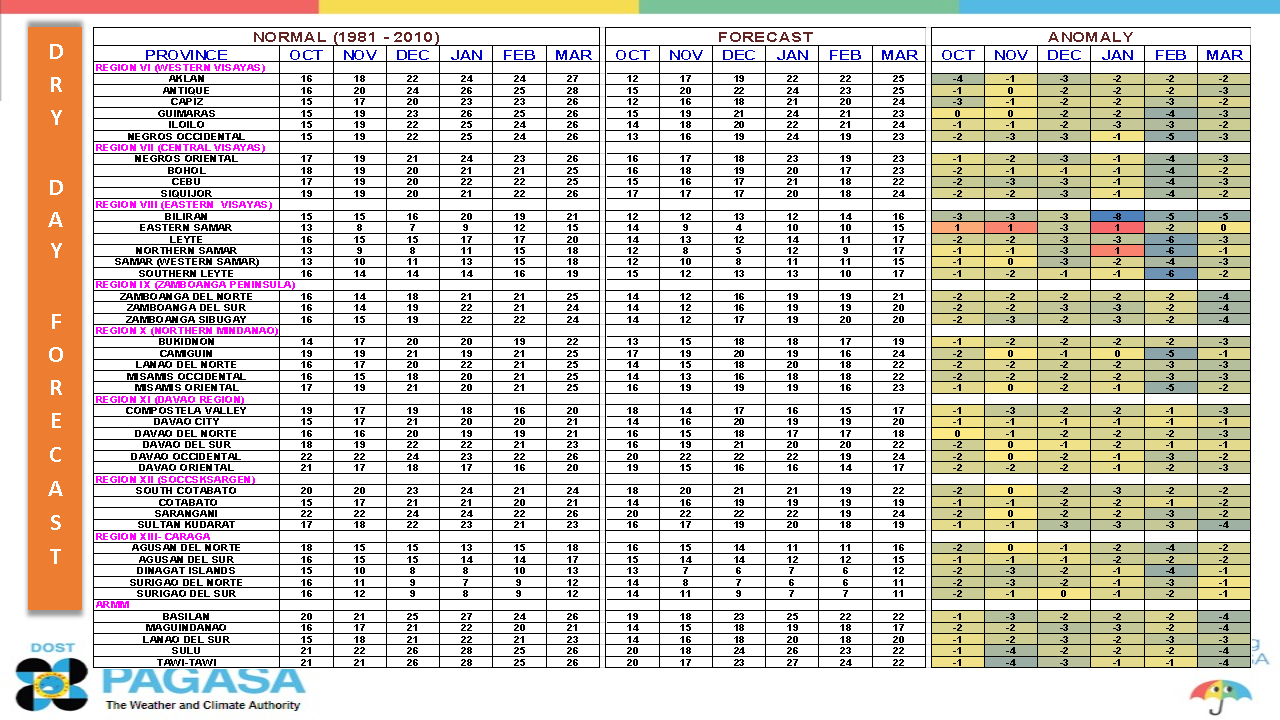Click the FORECAST section heading
The image size is (1280, 720).
click(766, 36)
